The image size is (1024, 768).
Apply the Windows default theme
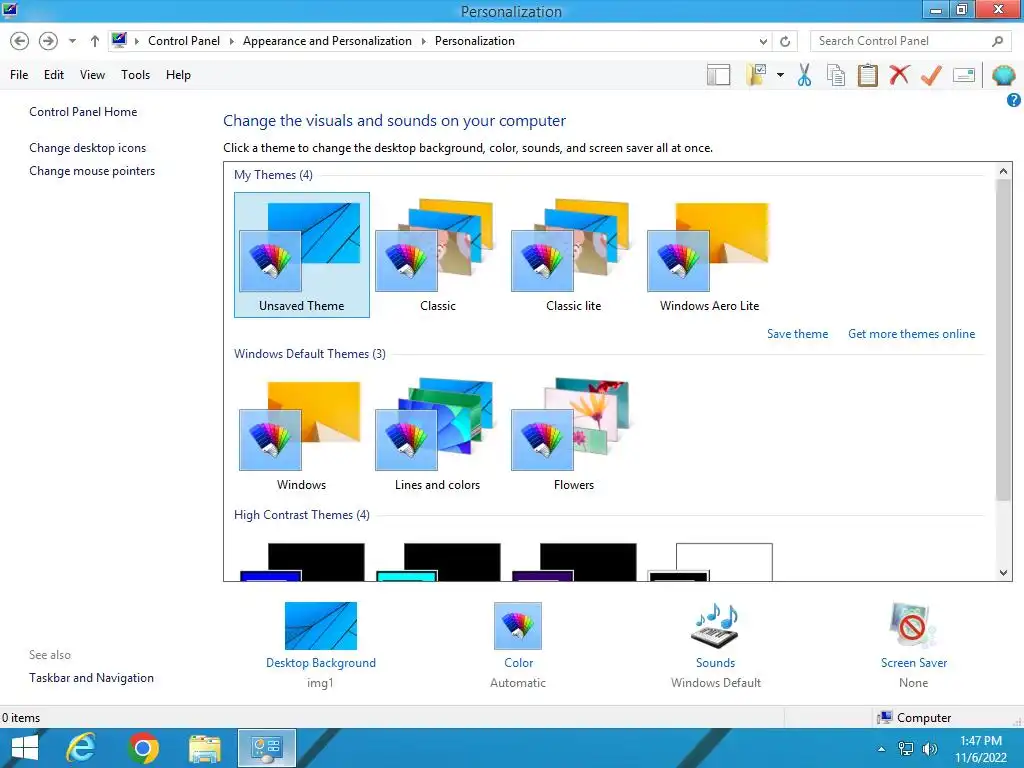point(301,434)
